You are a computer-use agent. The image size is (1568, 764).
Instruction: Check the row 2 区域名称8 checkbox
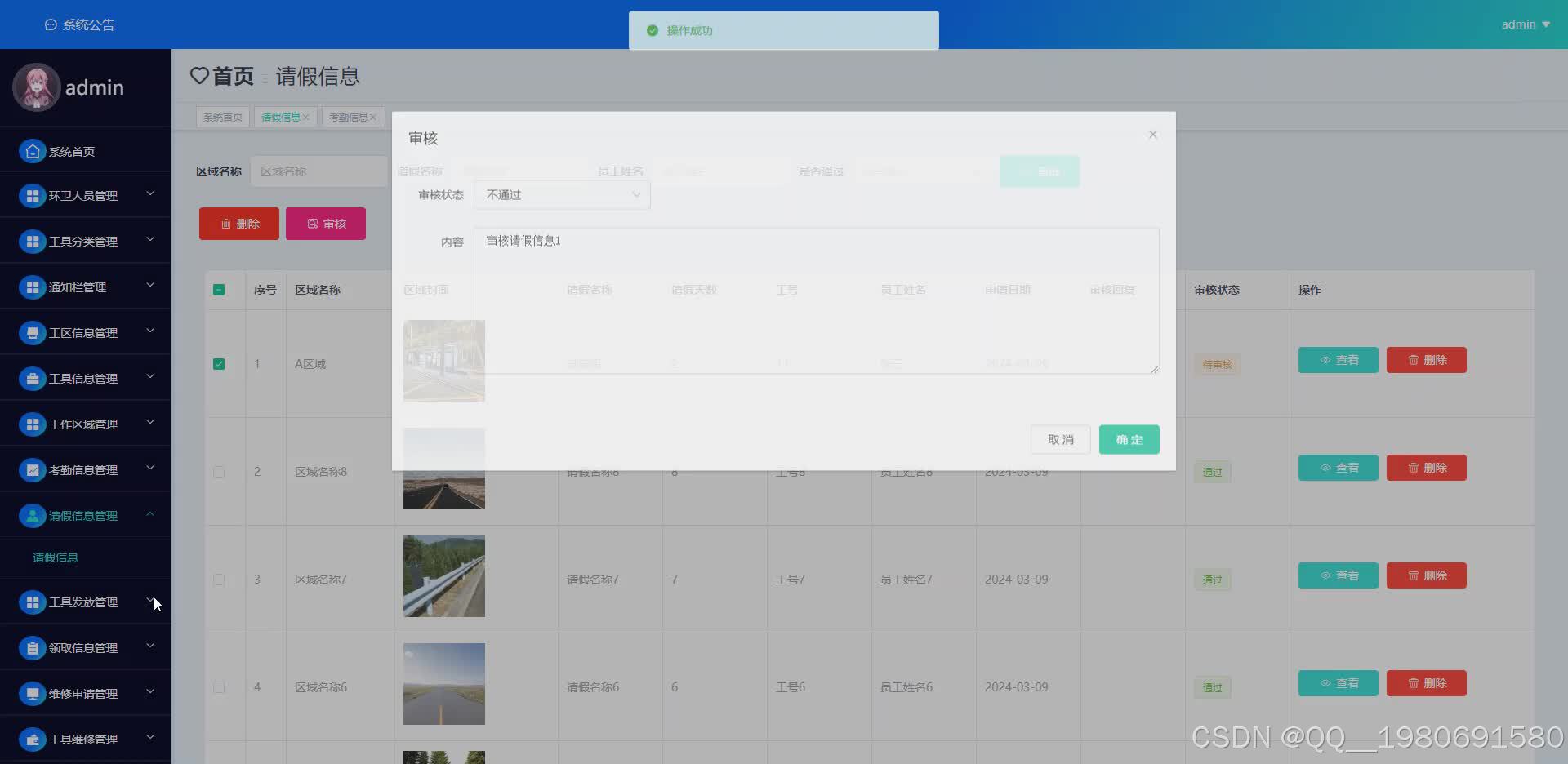pyautogui.click(x=219, y=472)
